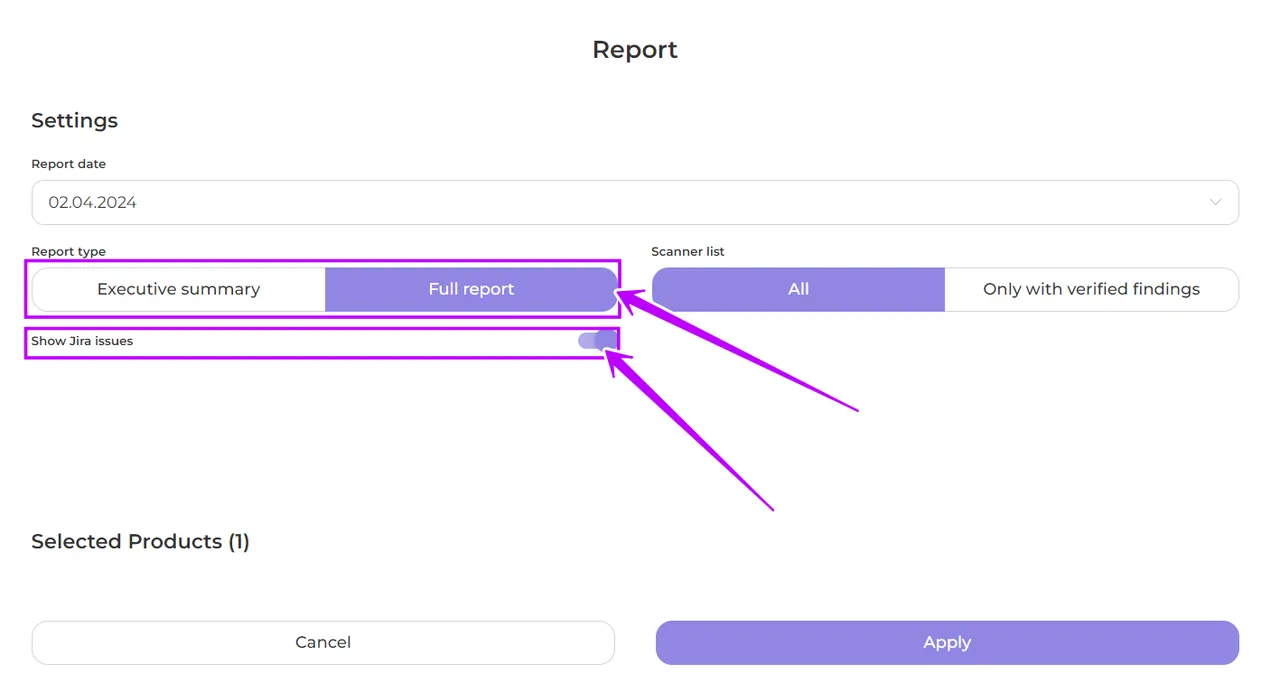Select the Executive summary report type

179,289
